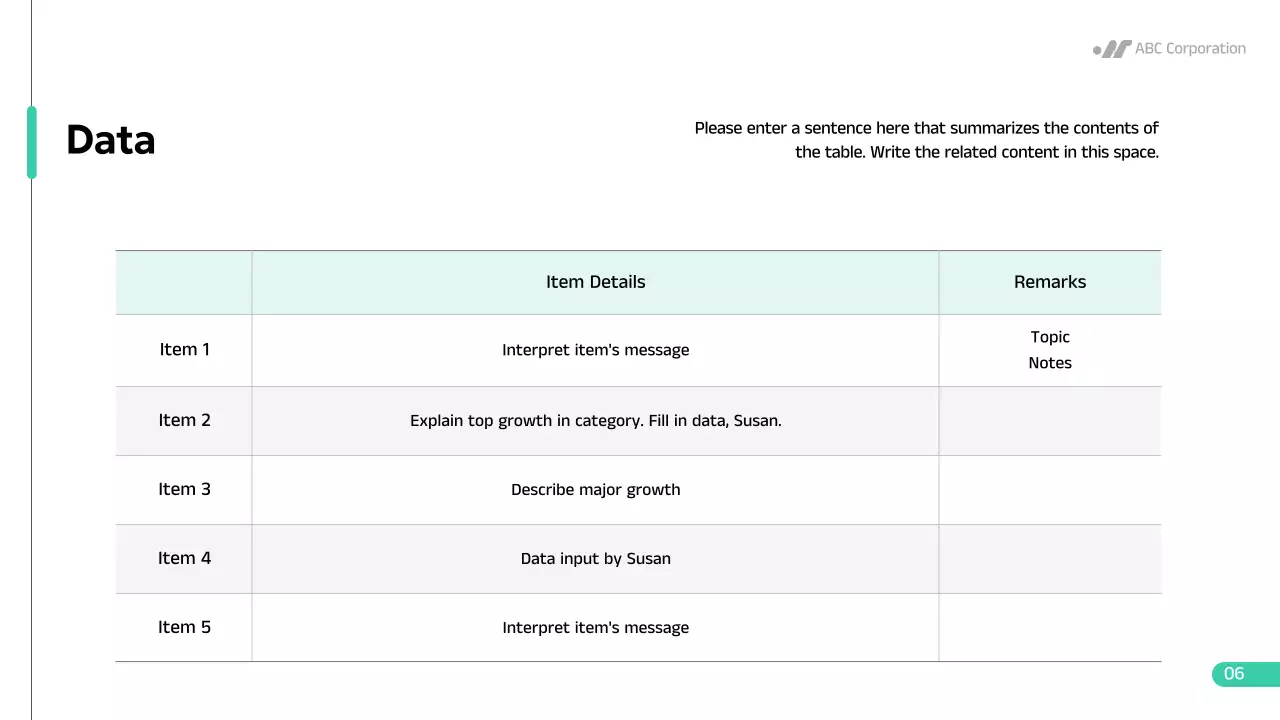Click the Item 4 row label
Image resolution: width=1280 pixels, height=720 pixels.
pos(184,558)
